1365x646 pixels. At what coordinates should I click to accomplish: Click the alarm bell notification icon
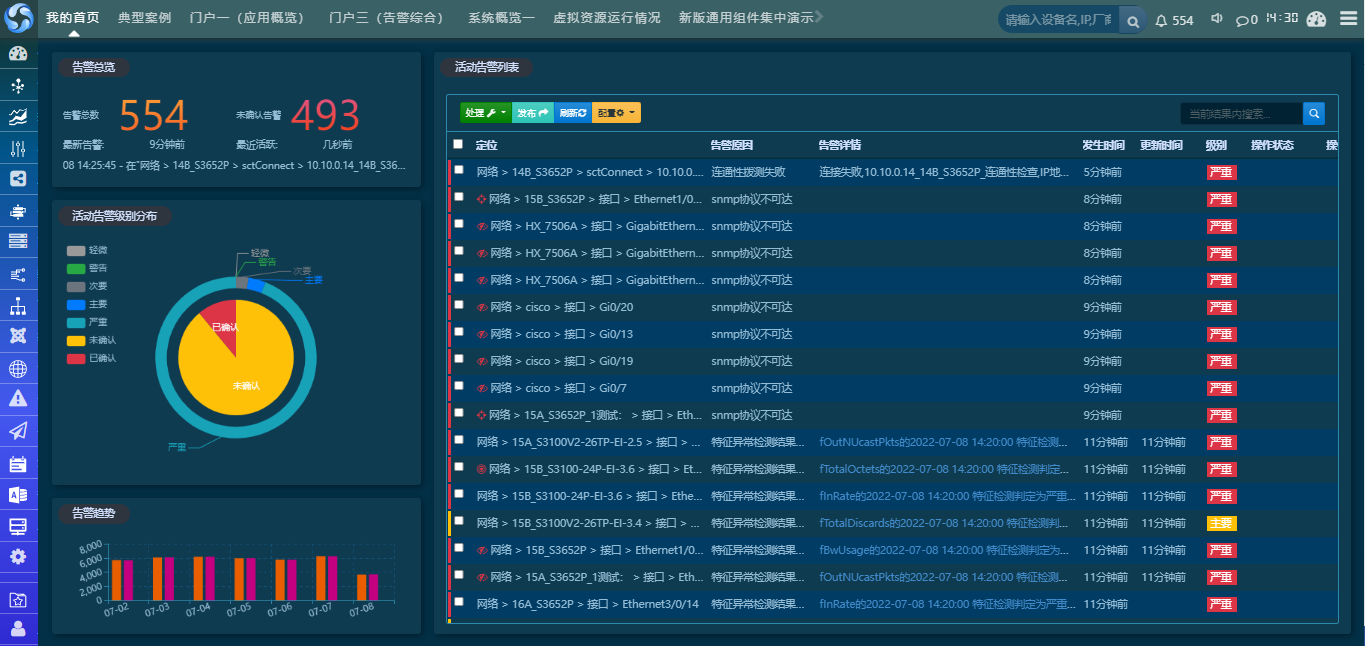[1161, 20]
